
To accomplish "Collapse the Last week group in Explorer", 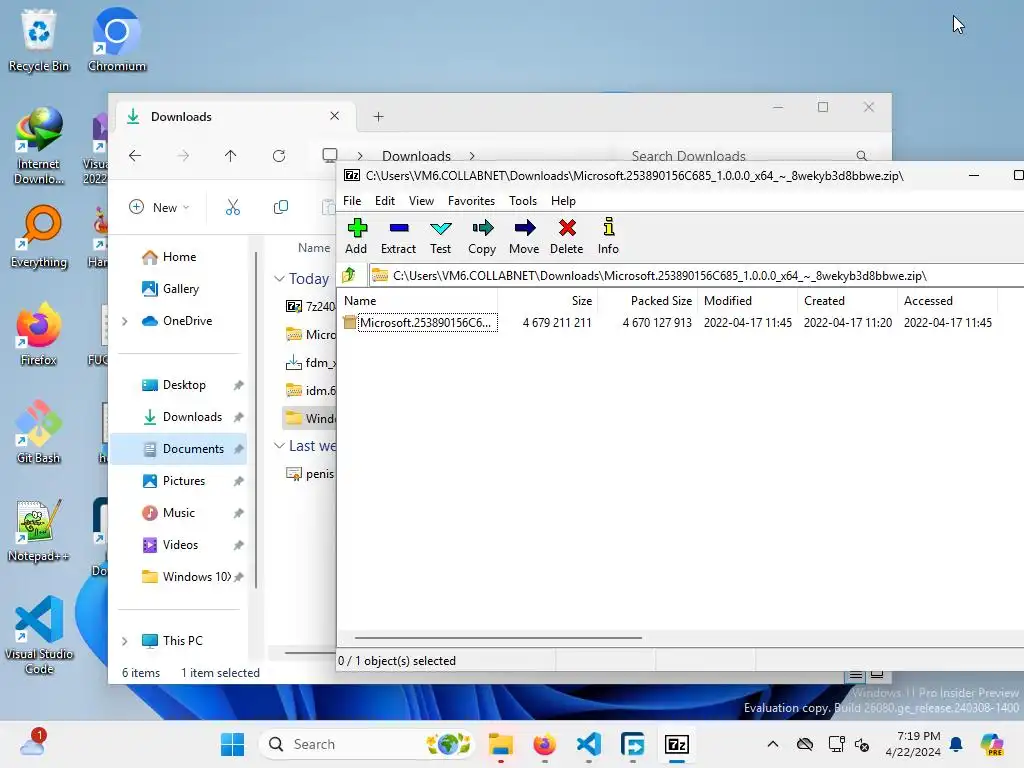I will click(280, 445).
